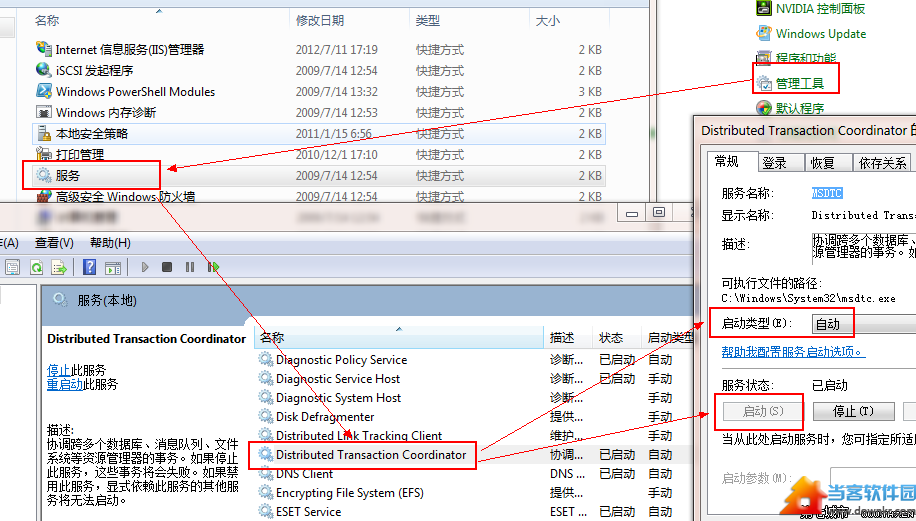Open the 启动类型 combo box showing 自动

coord(863,324)
